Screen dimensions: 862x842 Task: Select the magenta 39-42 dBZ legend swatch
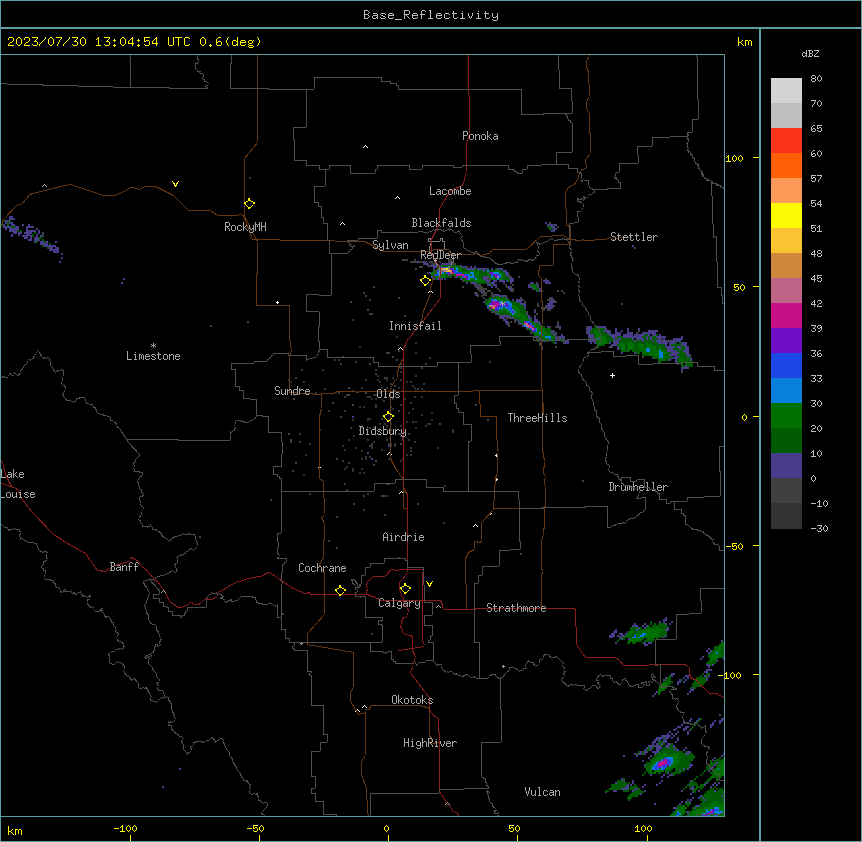click(x=786, y=315)
